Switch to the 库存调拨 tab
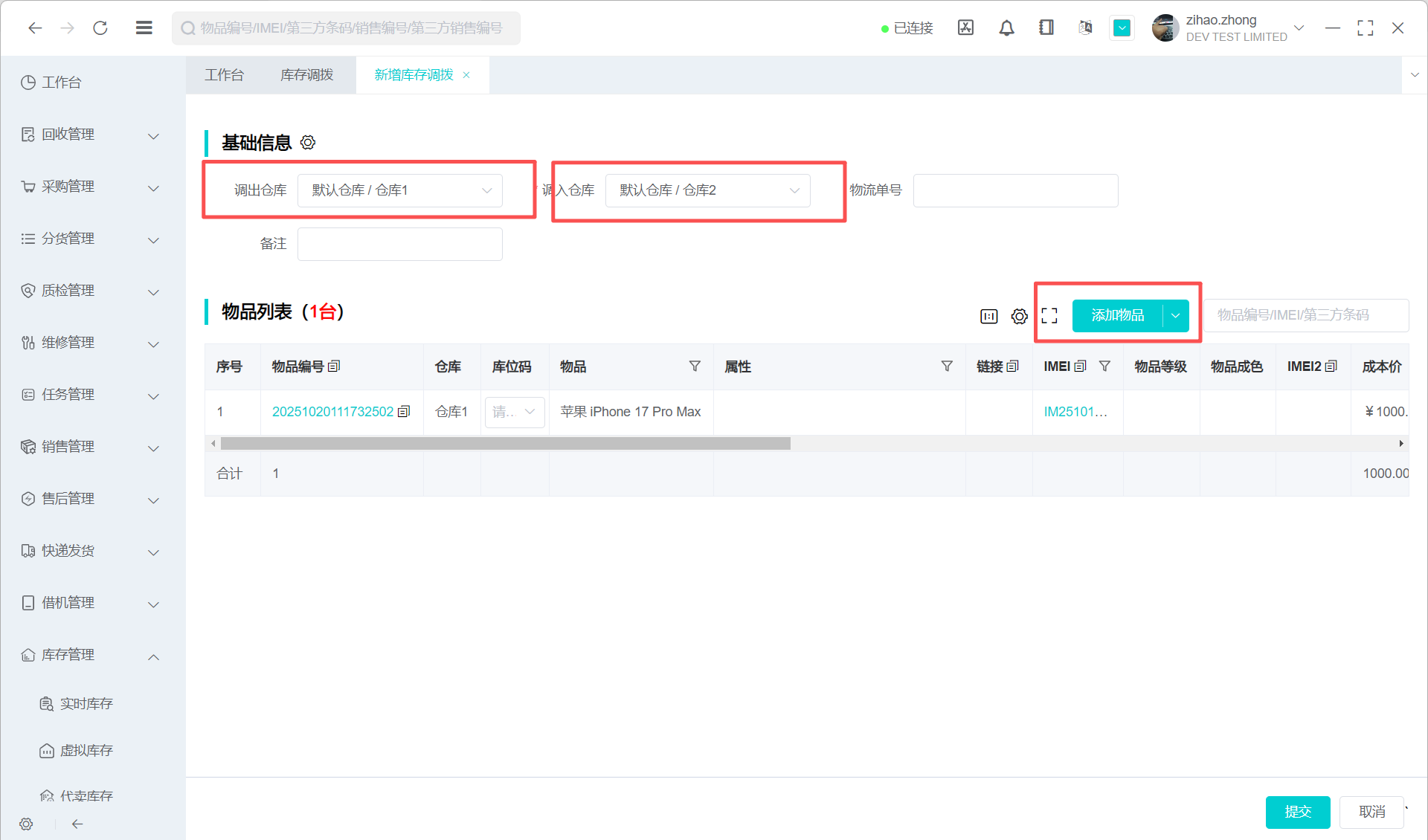This screenshot has width=1428, height=840. click(307, 75)
